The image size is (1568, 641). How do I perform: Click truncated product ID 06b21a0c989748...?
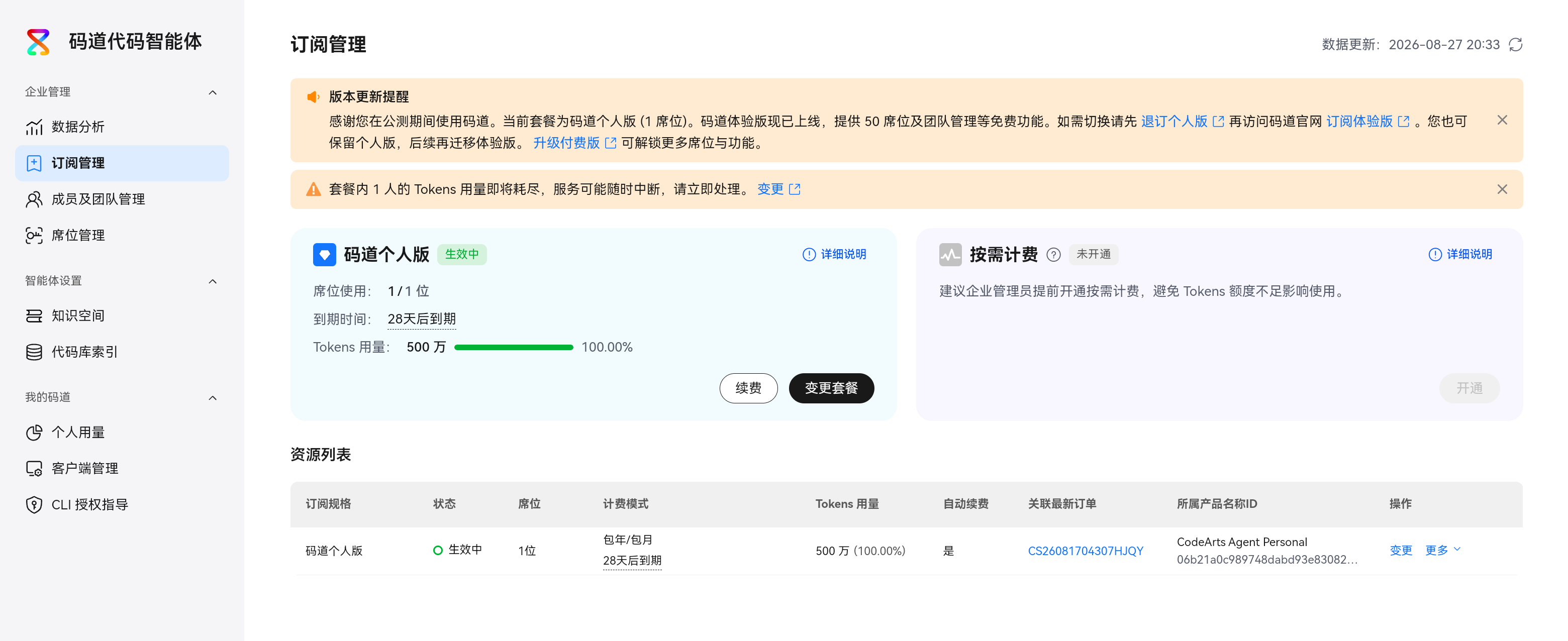(x=1266, y=560)
